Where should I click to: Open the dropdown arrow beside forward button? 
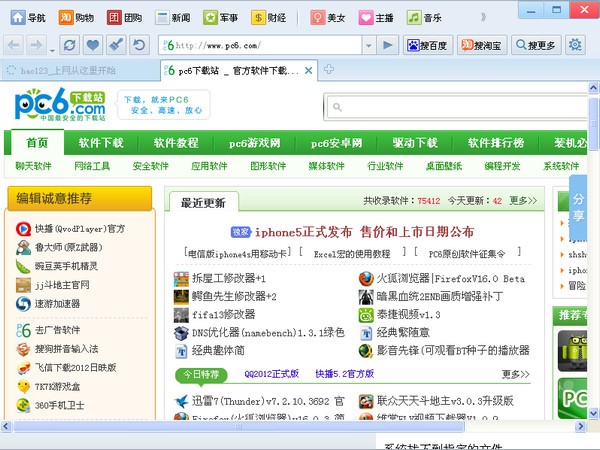[52, 51]
